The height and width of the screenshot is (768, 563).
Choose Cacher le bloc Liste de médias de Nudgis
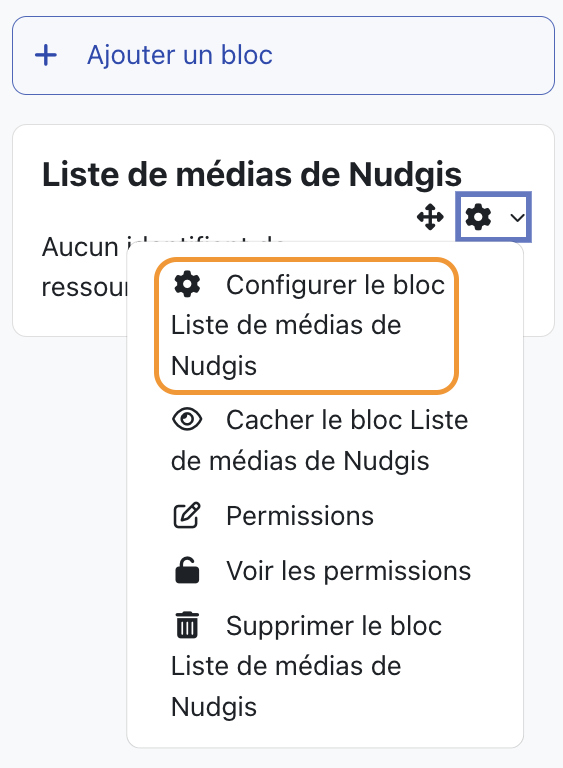[319, 440]
